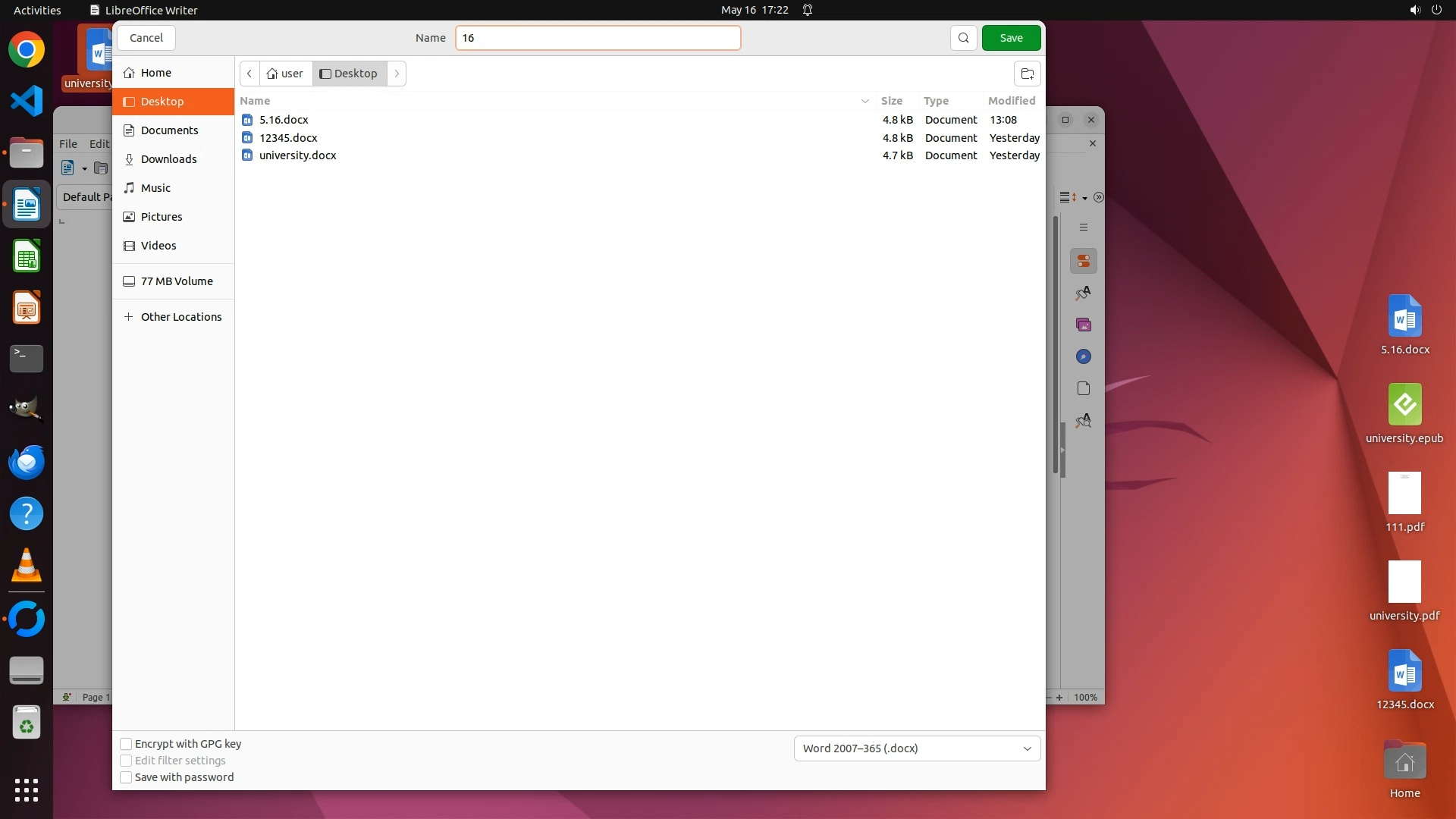Select the university.docx file row

(298, 155)
